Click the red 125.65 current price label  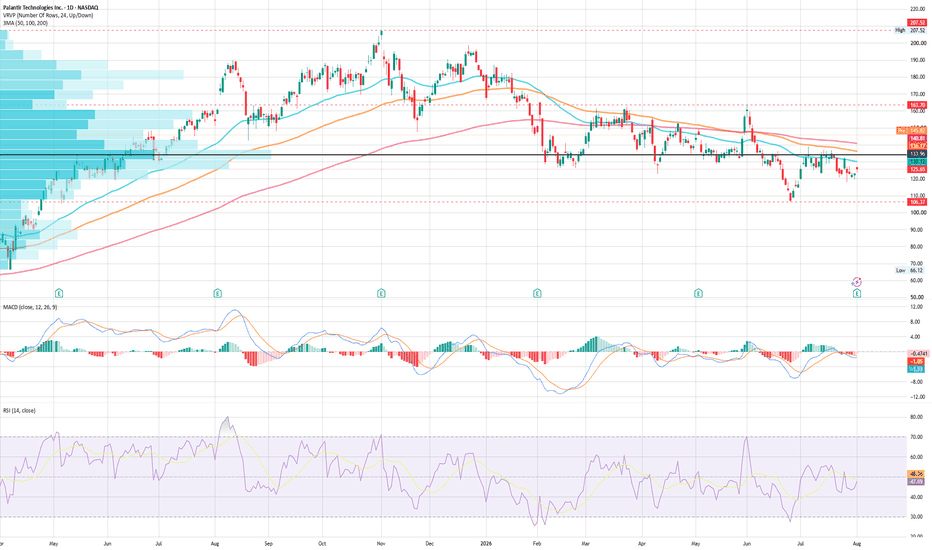917,169
